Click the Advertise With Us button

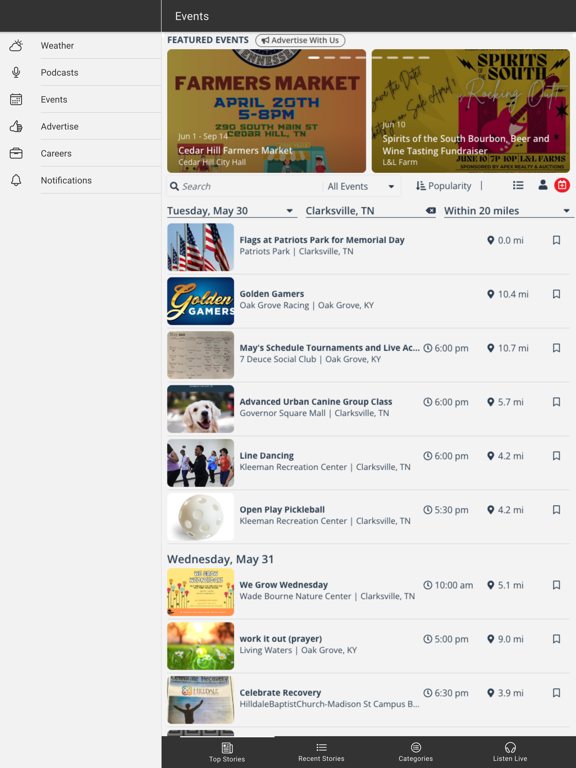tap(300, 40)
